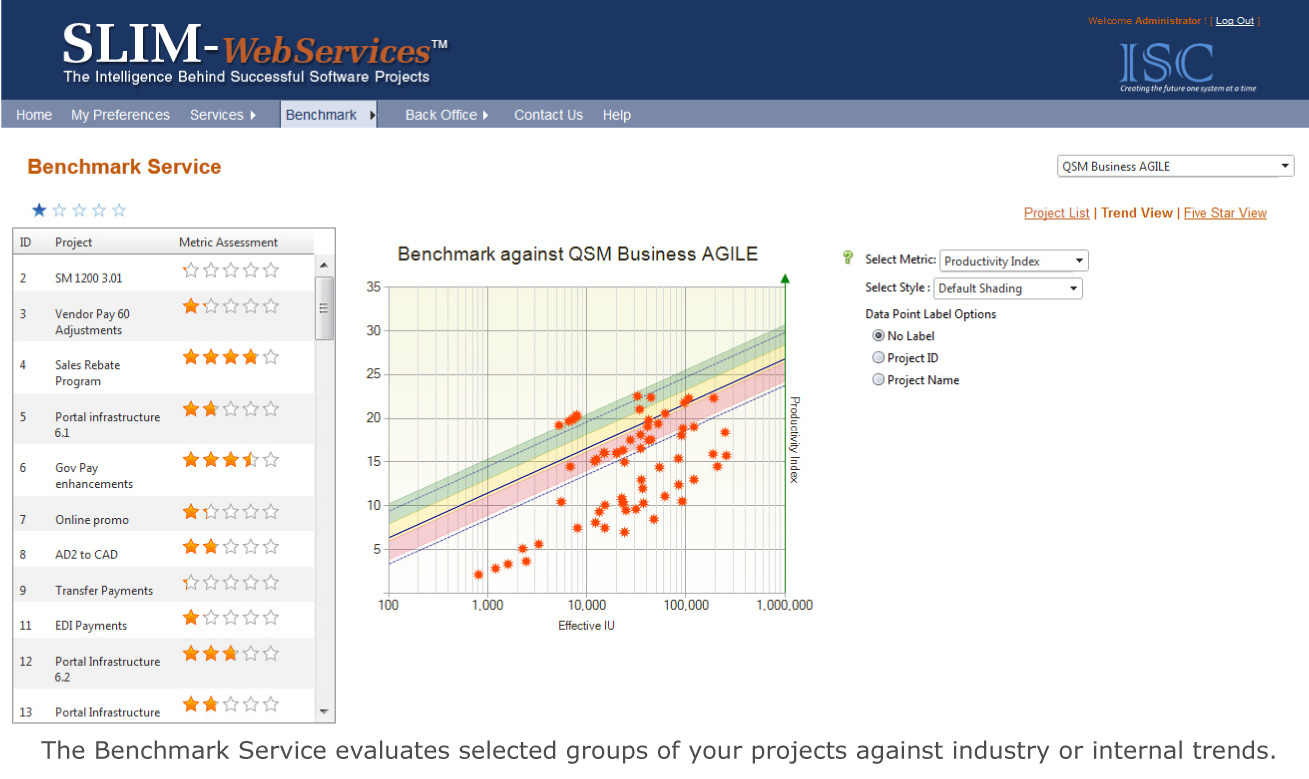
Task: Open the Select Style Default Shading dropdown
Action: [1008, 288]
